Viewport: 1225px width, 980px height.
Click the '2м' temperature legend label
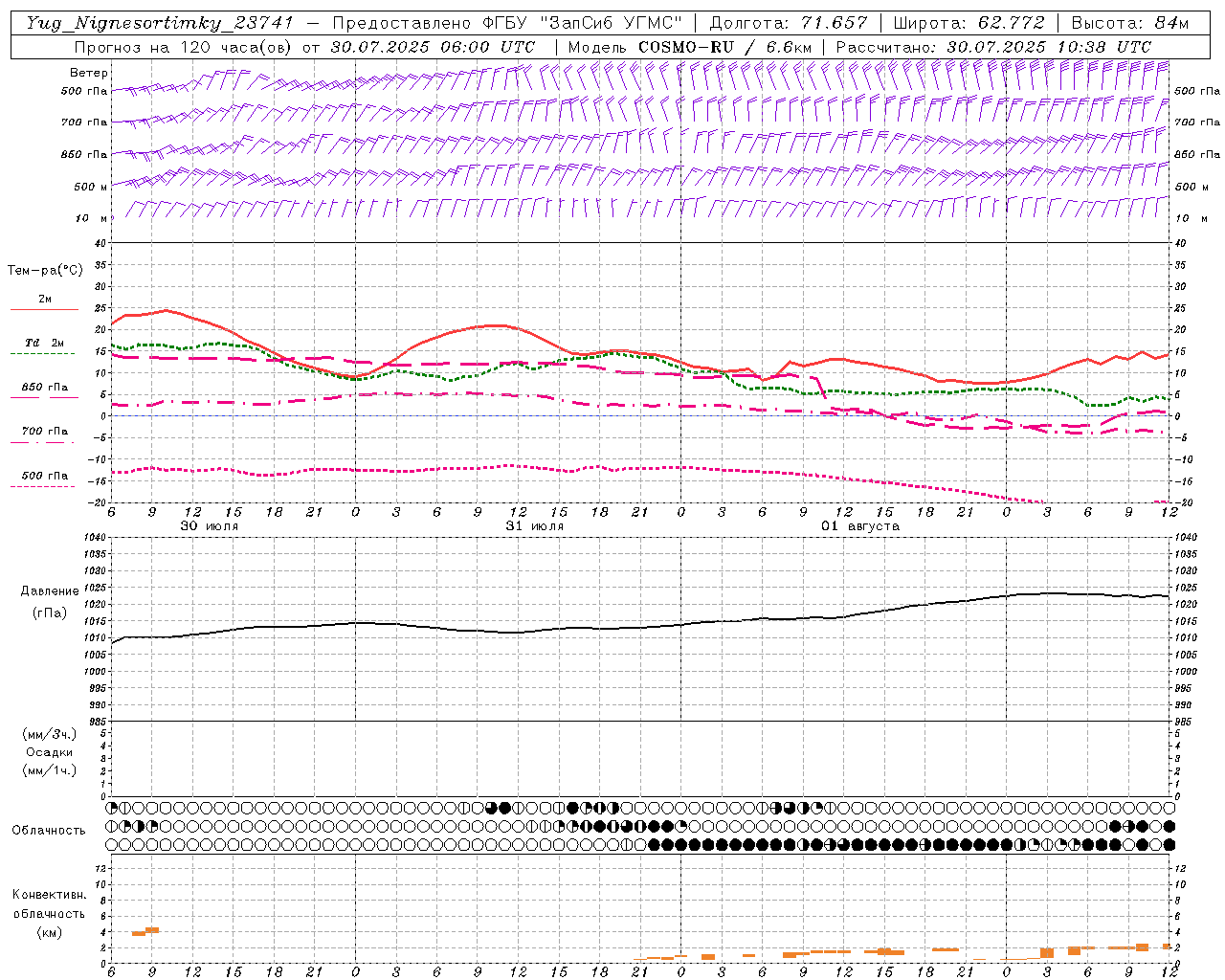[x=45, y=299]
